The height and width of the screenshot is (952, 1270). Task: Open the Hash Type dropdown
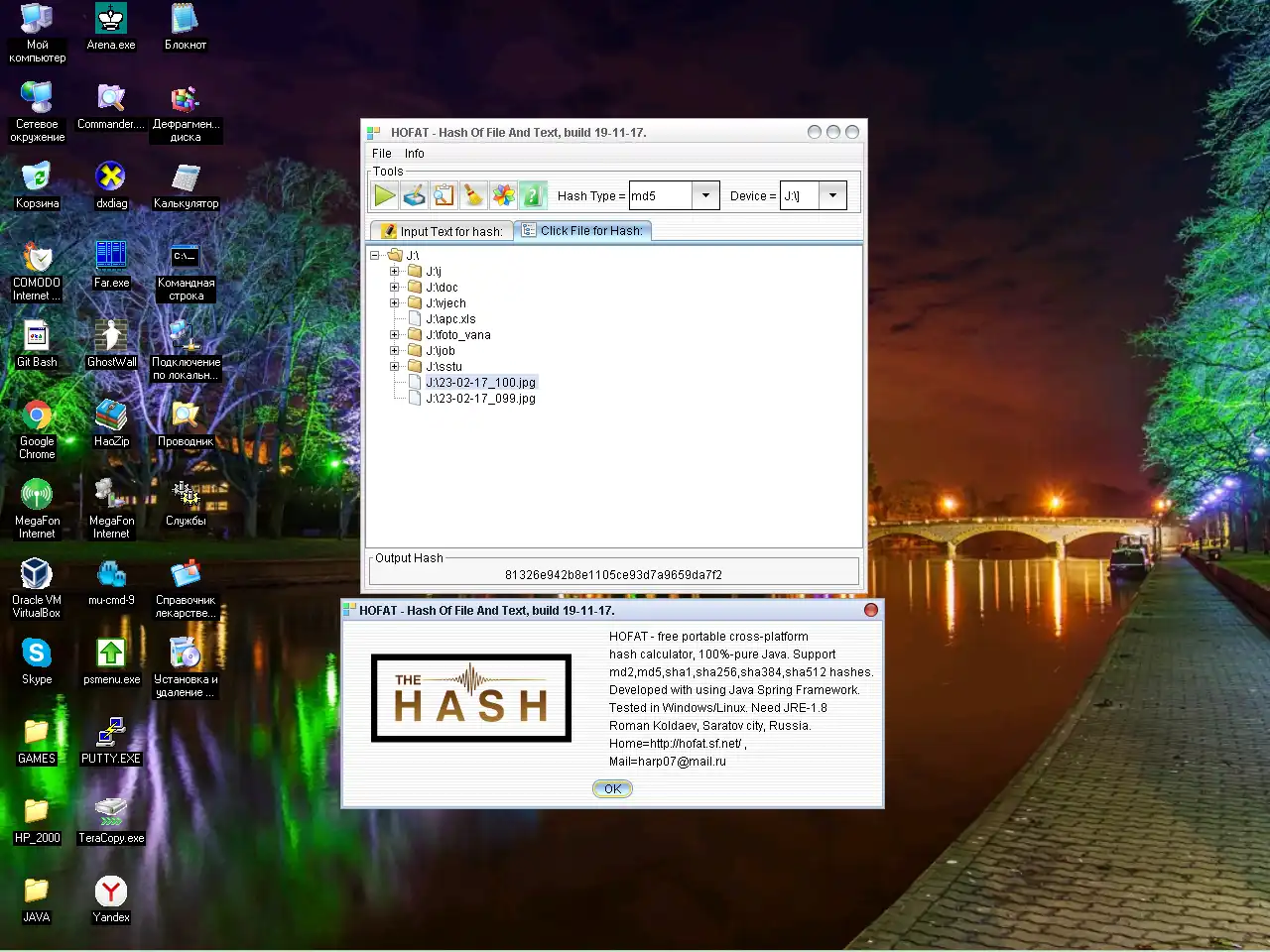pos(704,195)
